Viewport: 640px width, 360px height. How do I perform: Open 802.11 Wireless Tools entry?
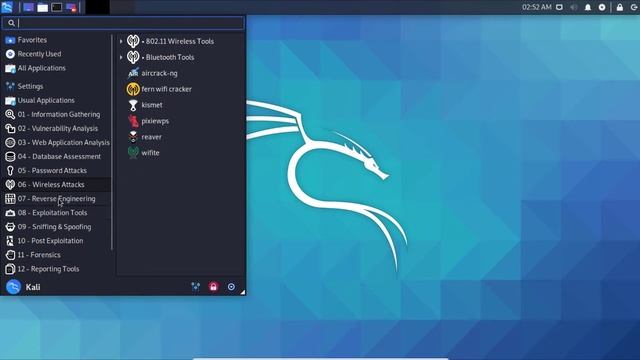click(x=180, y=41)
